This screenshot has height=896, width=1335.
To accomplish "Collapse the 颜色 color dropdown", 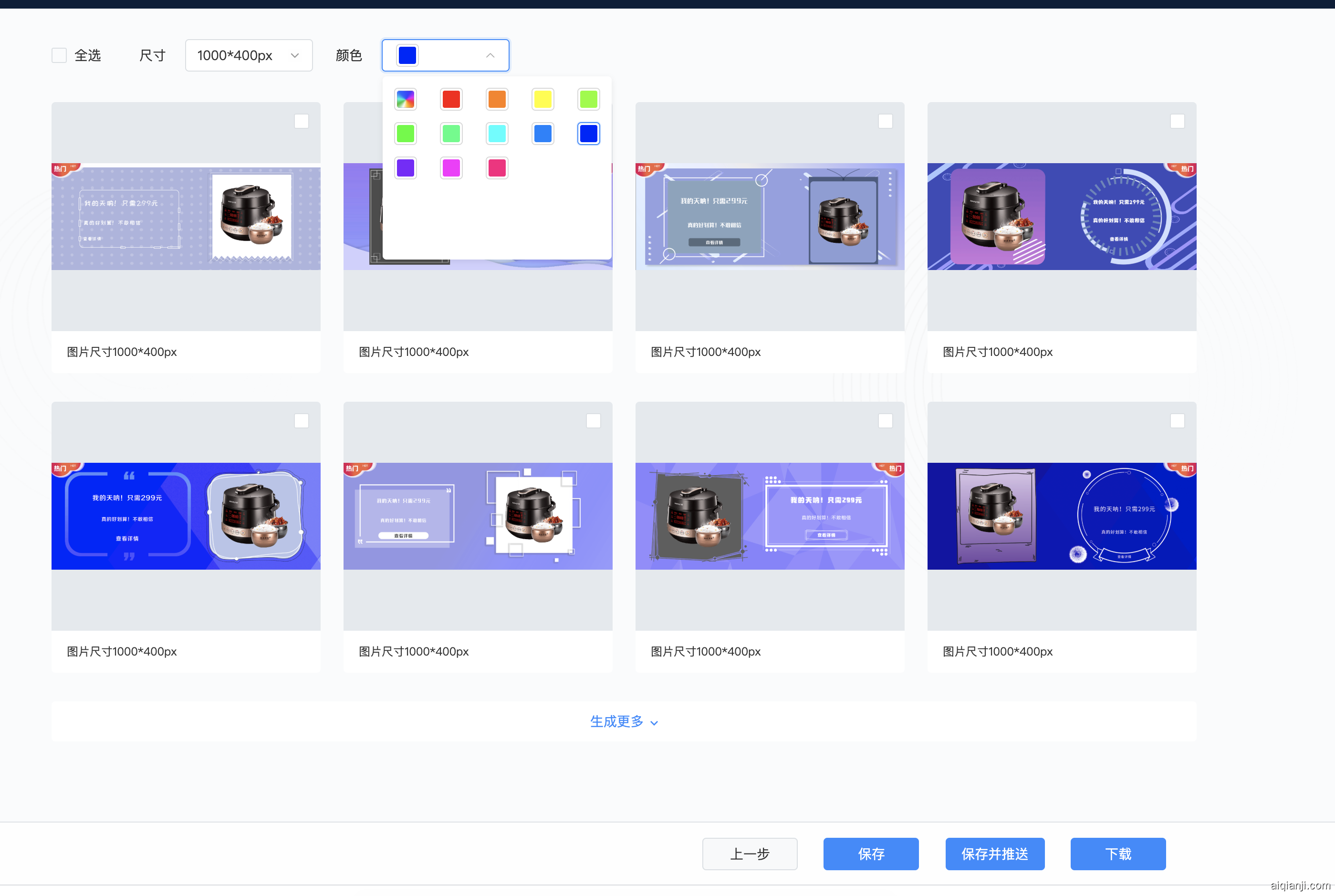I will tap(490, 55).
